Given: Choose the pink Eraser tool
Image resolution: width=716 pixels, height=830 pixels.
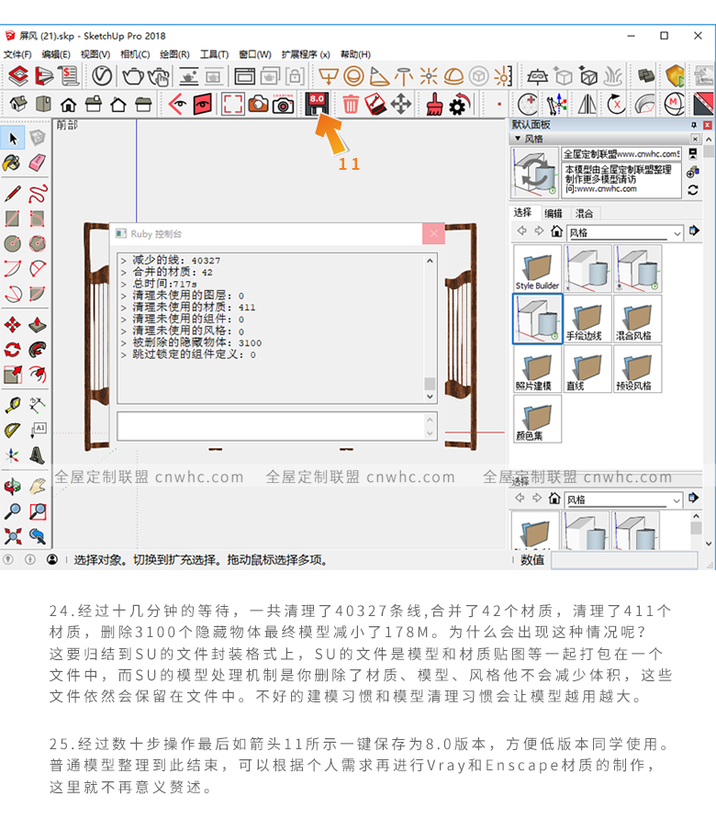Looking at the screenshot, I should [x=37, y=163].
